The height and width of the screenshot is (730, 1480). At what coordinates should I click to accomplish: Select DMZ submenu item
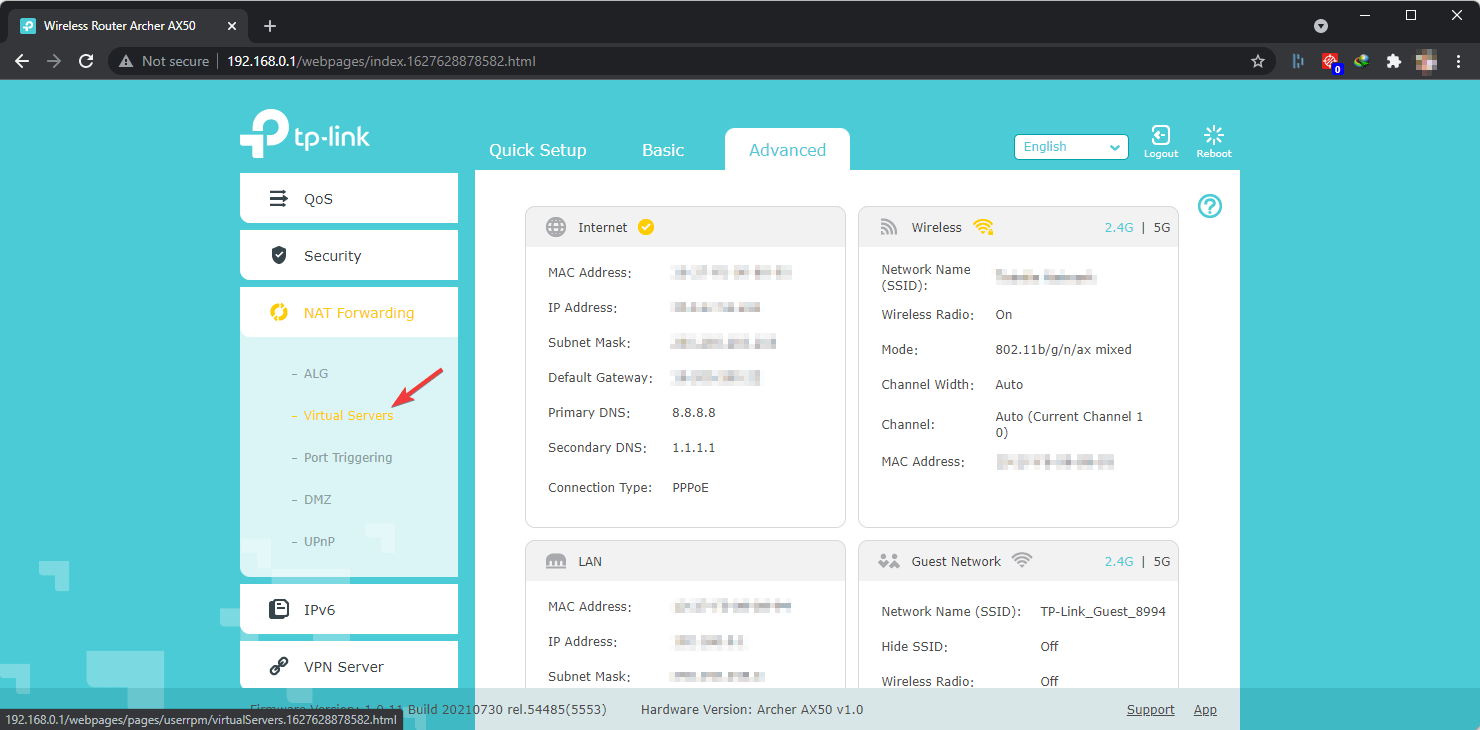[x=317, y=500]
